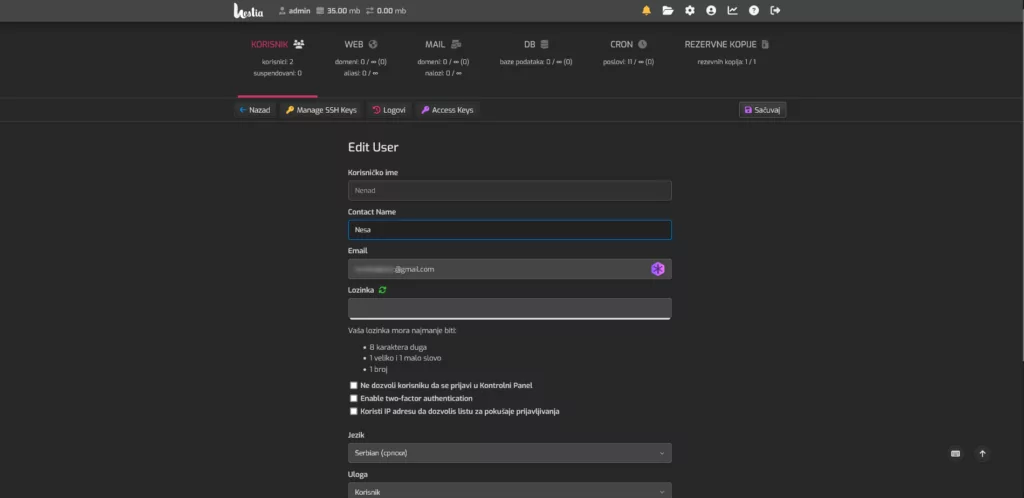1024x498 pixels.
Task: Open the Logovi button
Action: (x=389, y=110)
